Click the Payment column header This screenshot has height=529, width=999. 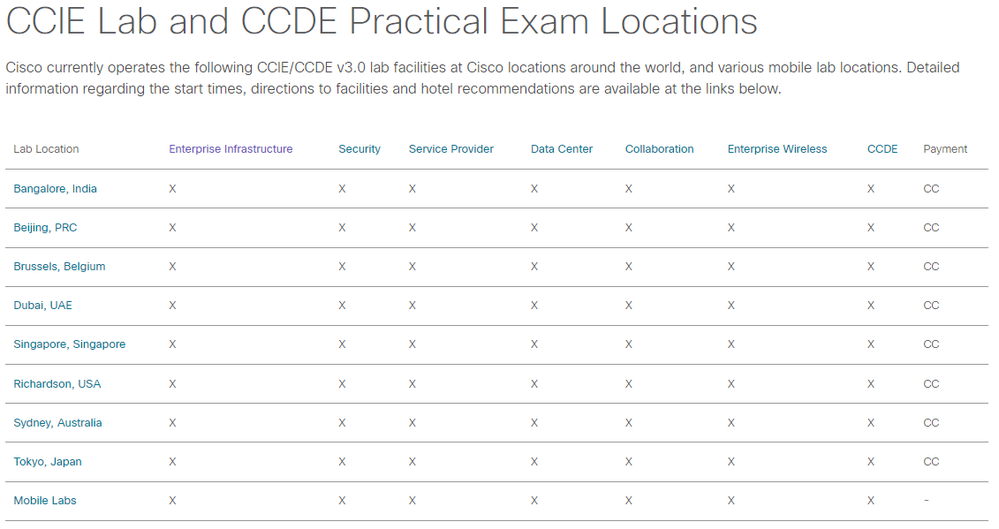[x=945, y=149]
